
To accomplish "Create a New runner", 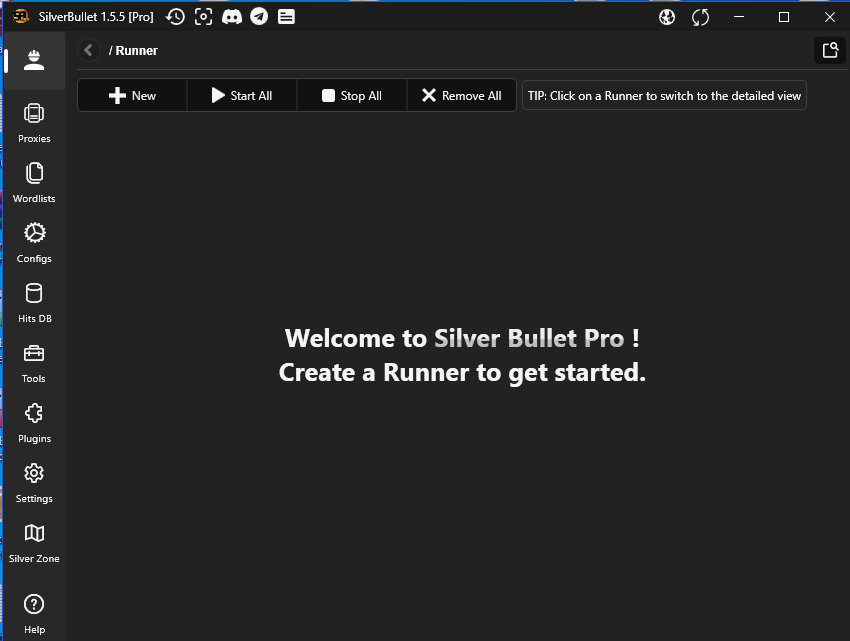I will tap(132, 96).
